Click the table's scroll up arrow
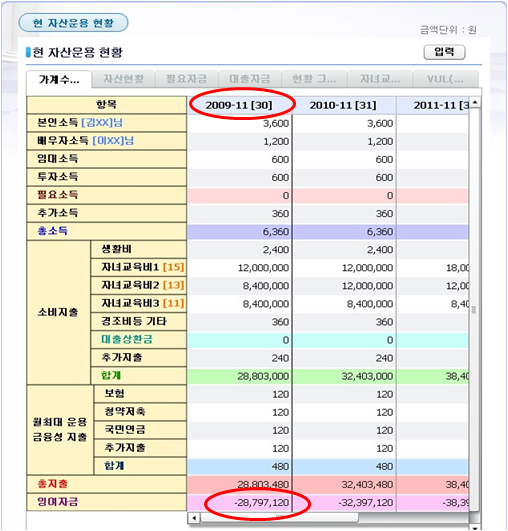Screen dimensions: 508x531 tap(475, 102)
